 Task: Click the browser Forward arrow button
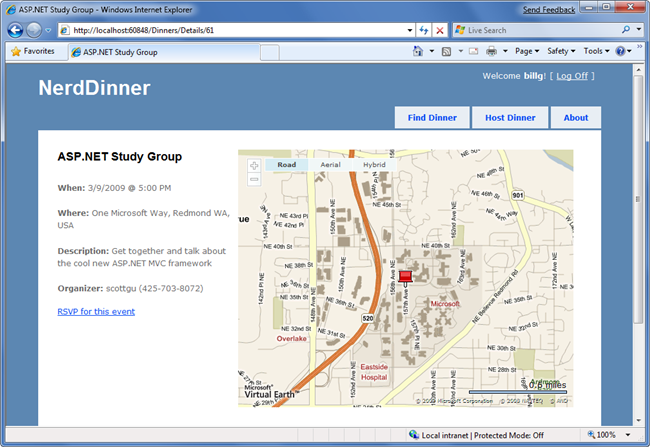[34, 30]
